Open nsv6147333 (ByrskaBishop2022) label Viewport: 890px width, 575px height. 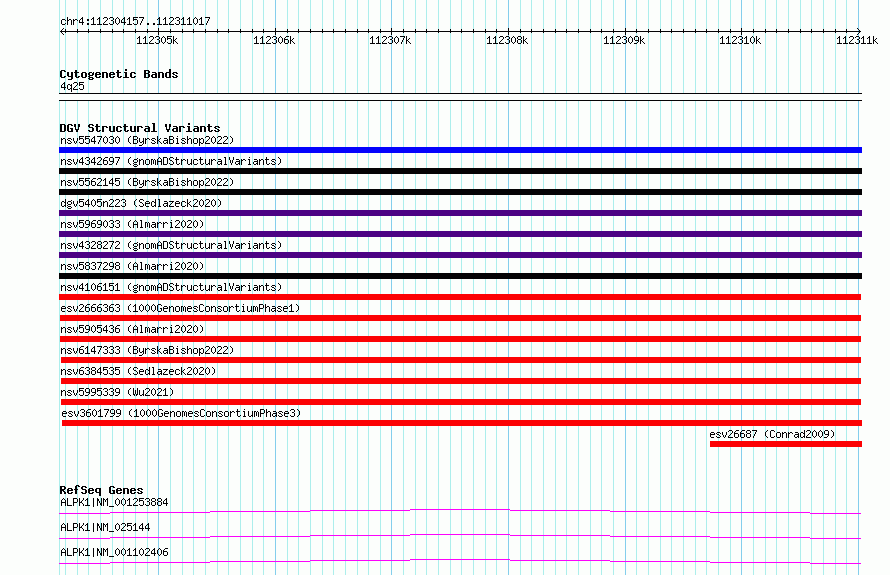click(147, 350)
